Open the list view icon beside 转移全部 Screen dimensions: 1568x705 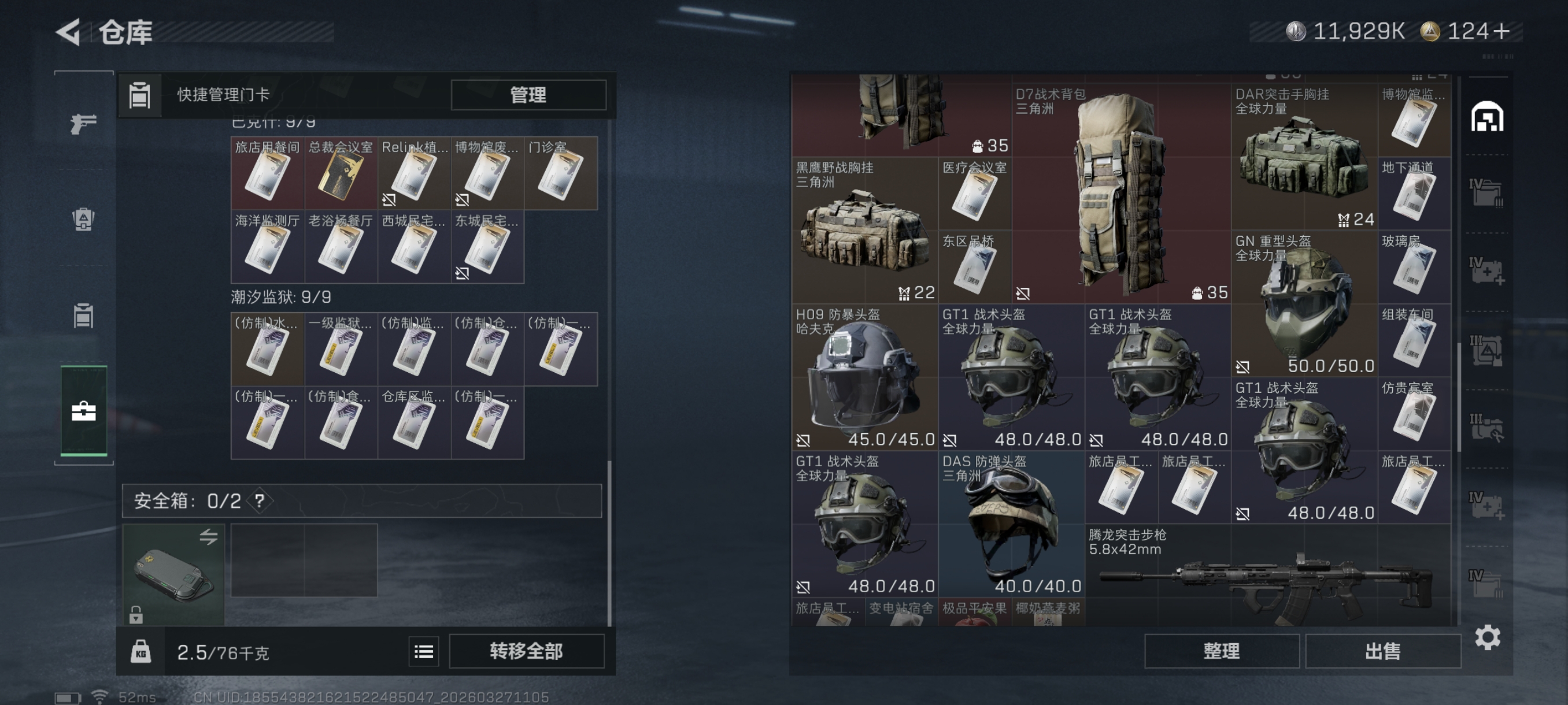coord(424,651)
